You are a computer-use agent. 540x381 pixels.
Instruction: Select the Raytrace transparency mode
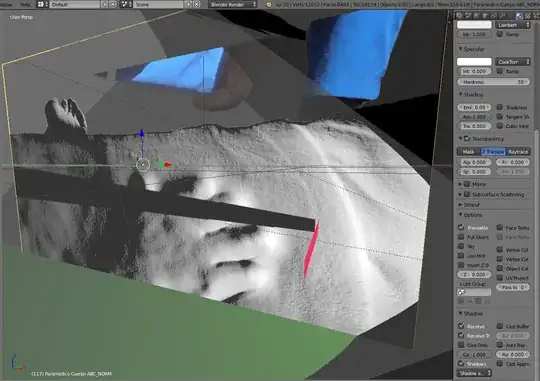click(518, 152)
